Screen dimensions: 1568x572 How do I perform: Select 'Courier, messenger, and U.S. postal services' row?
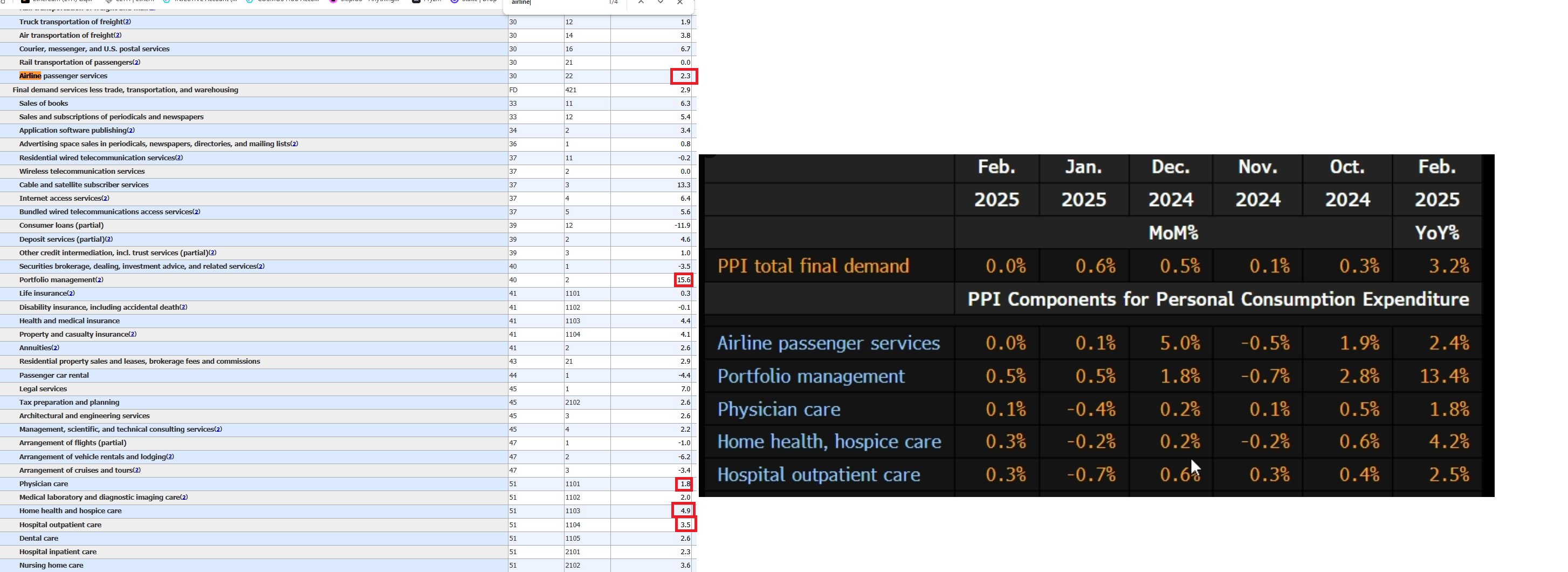click(94, 49)
